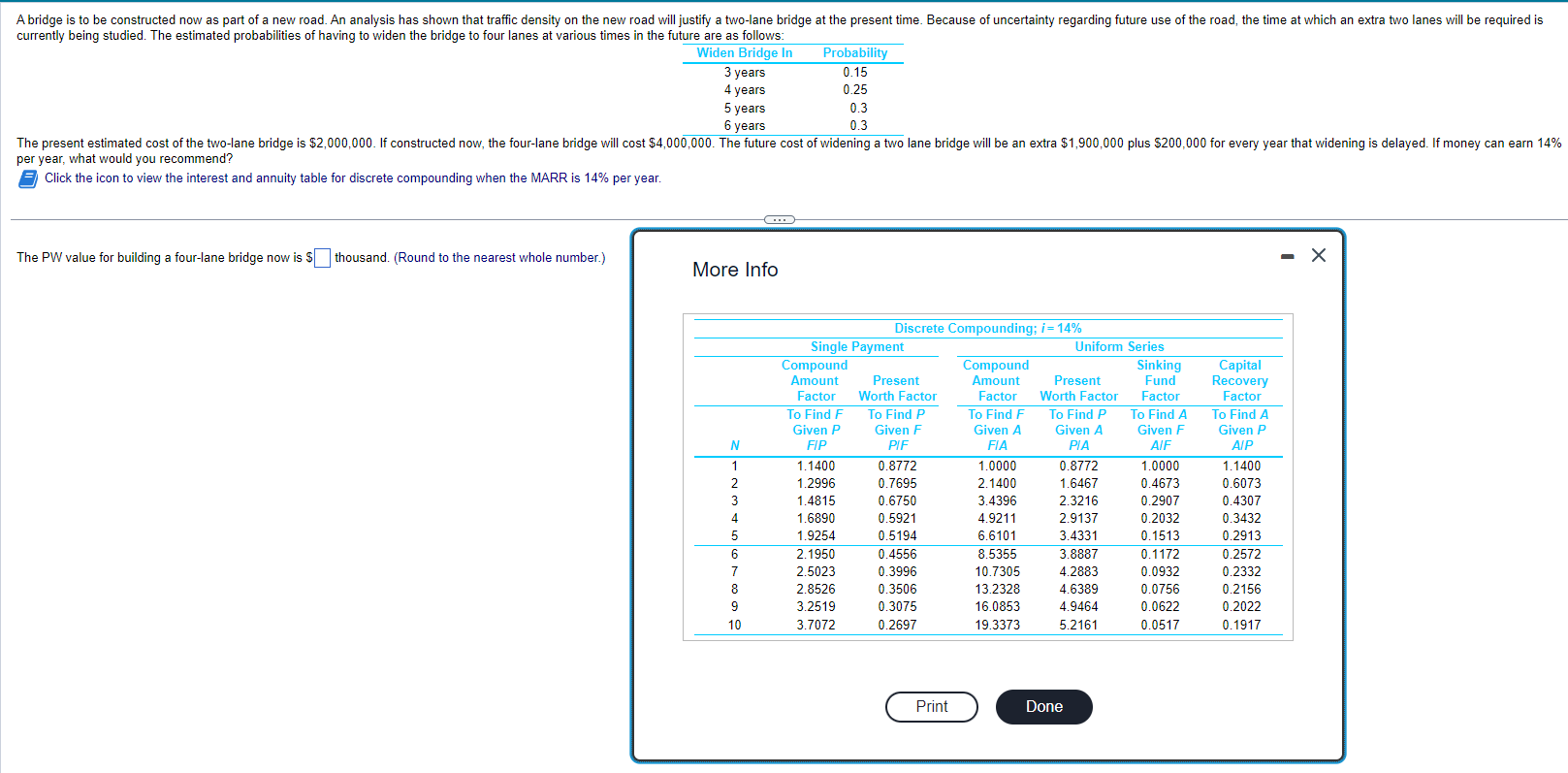1568x773 pixels.
Task: Click the F/A column symbol header
Action: 997,446
